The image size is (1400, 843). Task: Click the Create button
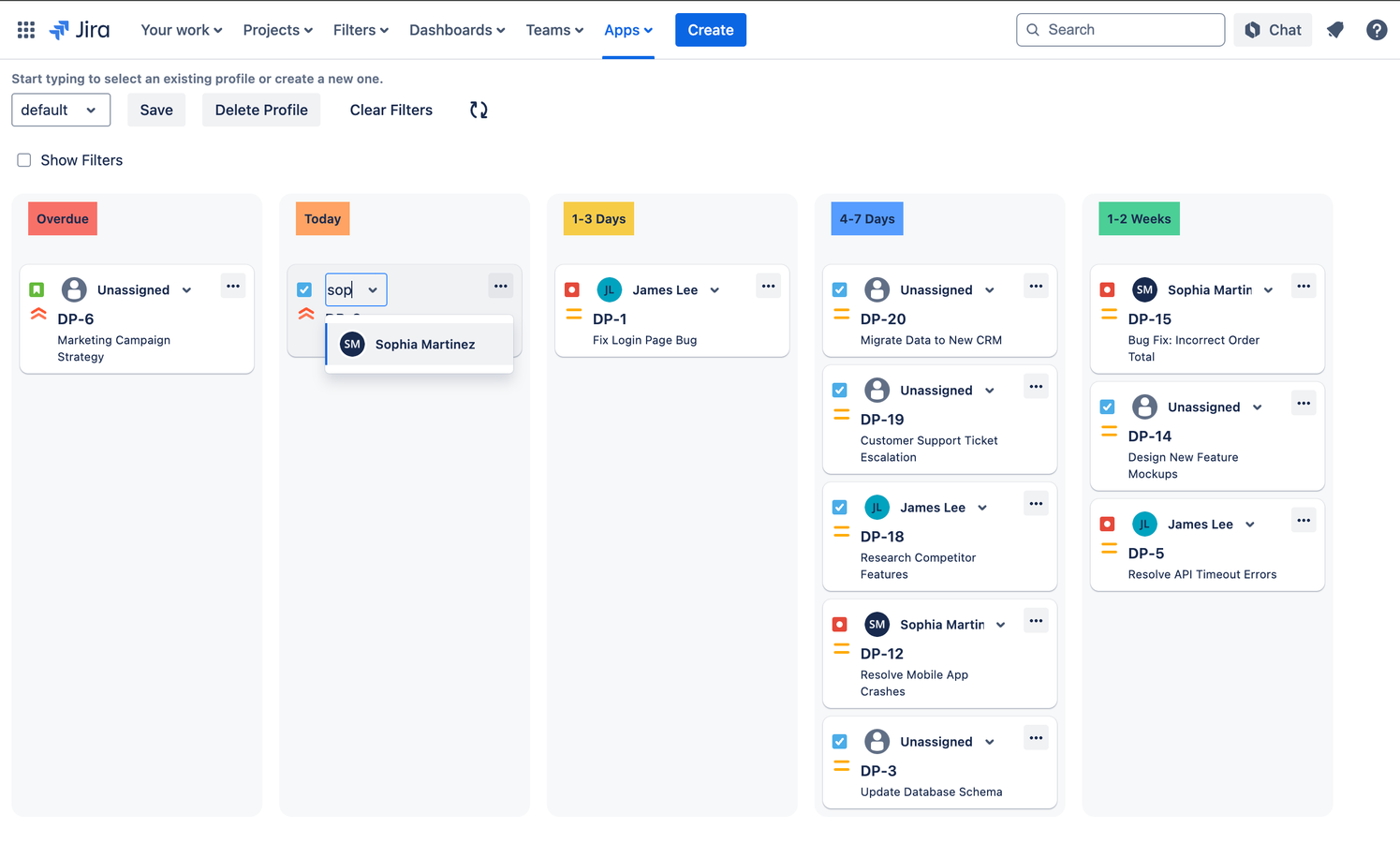711,30
